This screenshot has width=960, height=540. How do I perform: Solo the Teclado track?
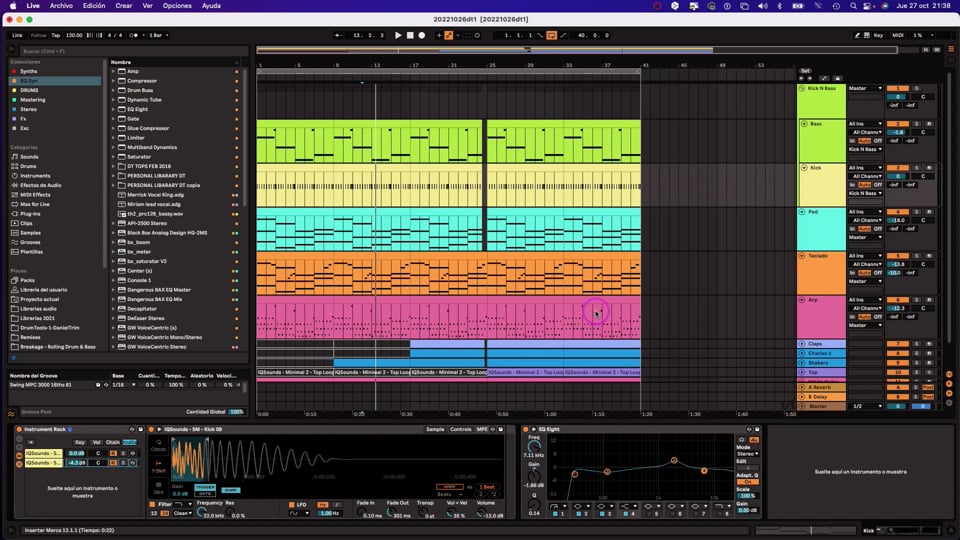[917, 256]
